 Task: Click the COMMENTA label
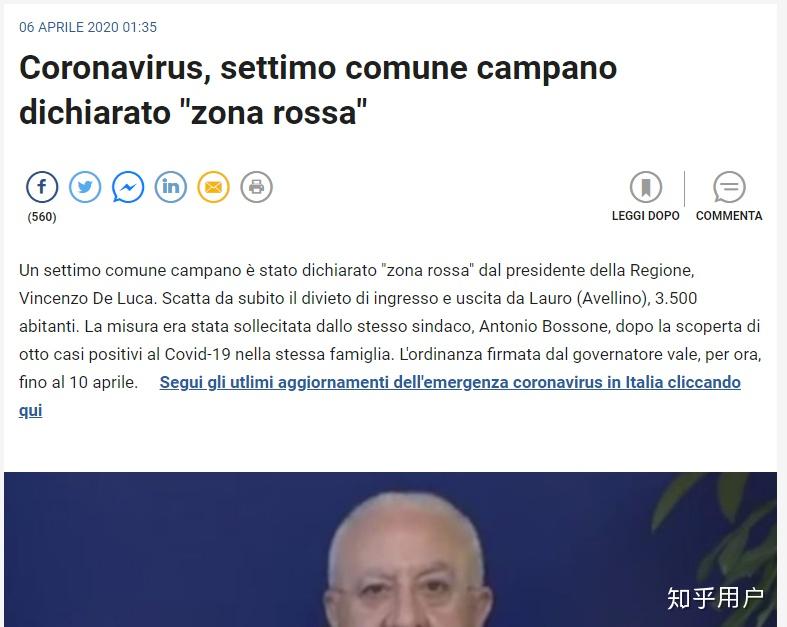[x=729, y=216]
